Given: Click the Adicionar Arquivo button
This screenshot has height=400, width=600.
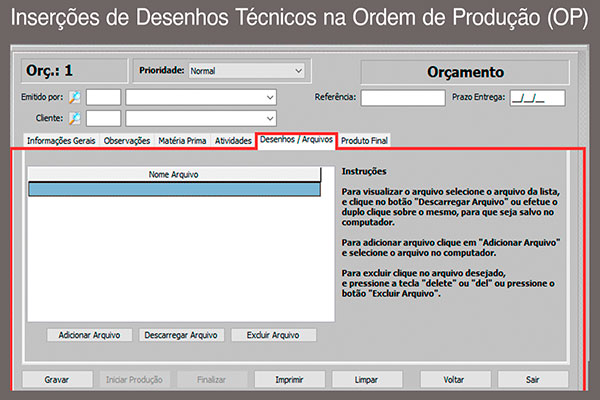Looking at the screenshot, I should pos(90,335).
